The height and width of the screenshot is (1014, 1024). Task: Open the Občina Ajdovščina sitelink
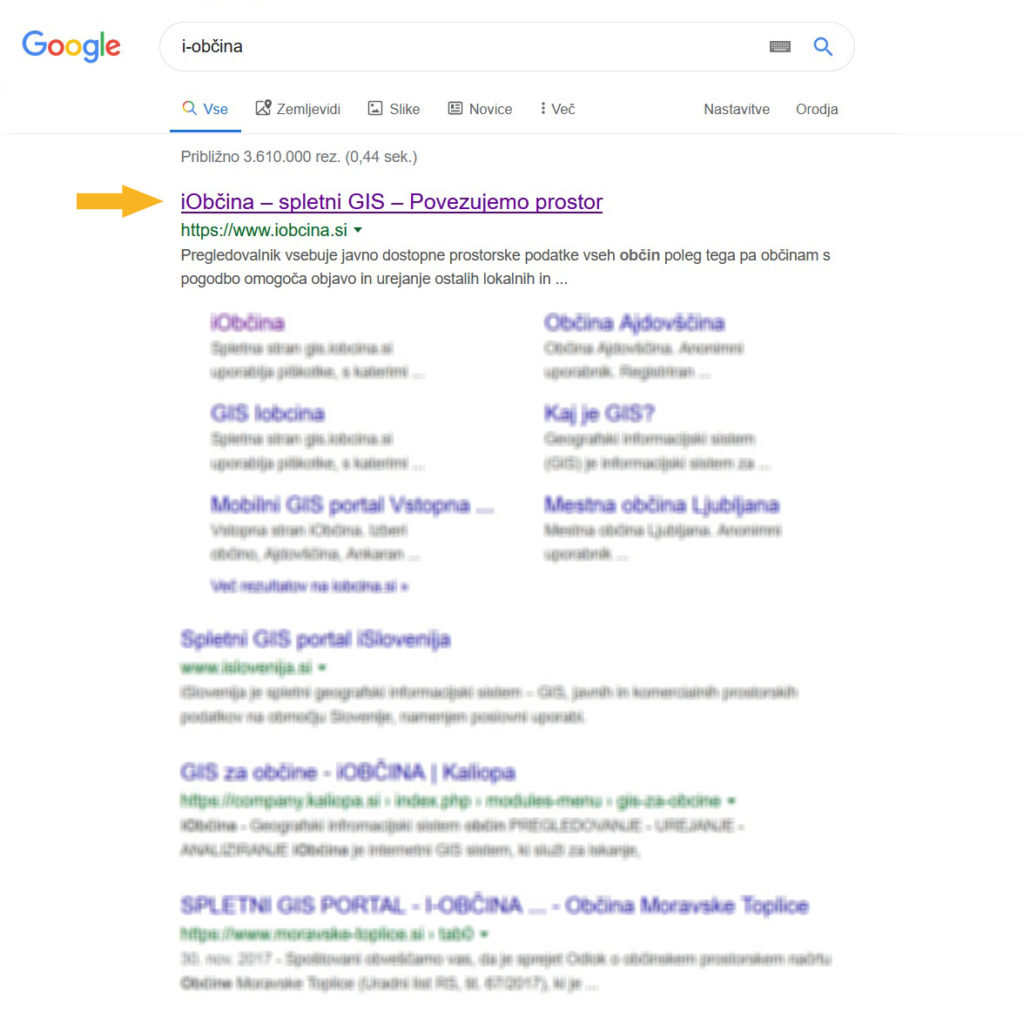633,323
